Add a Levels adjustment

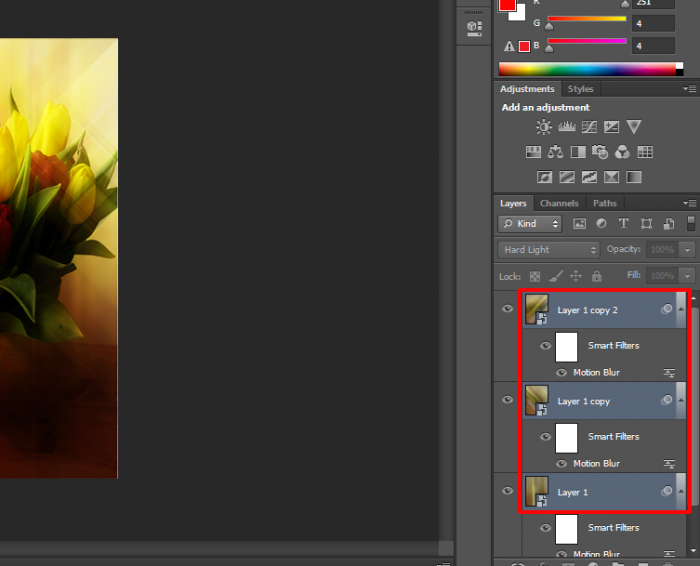pos(567,127)
